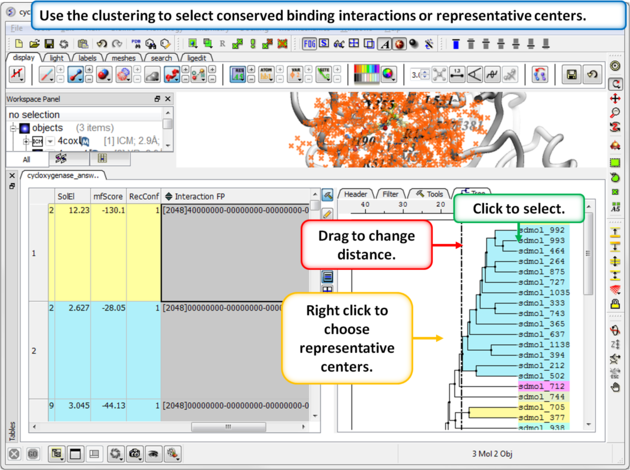
Task: Switch to the meshes tab
Action: (x=124, y=58)
